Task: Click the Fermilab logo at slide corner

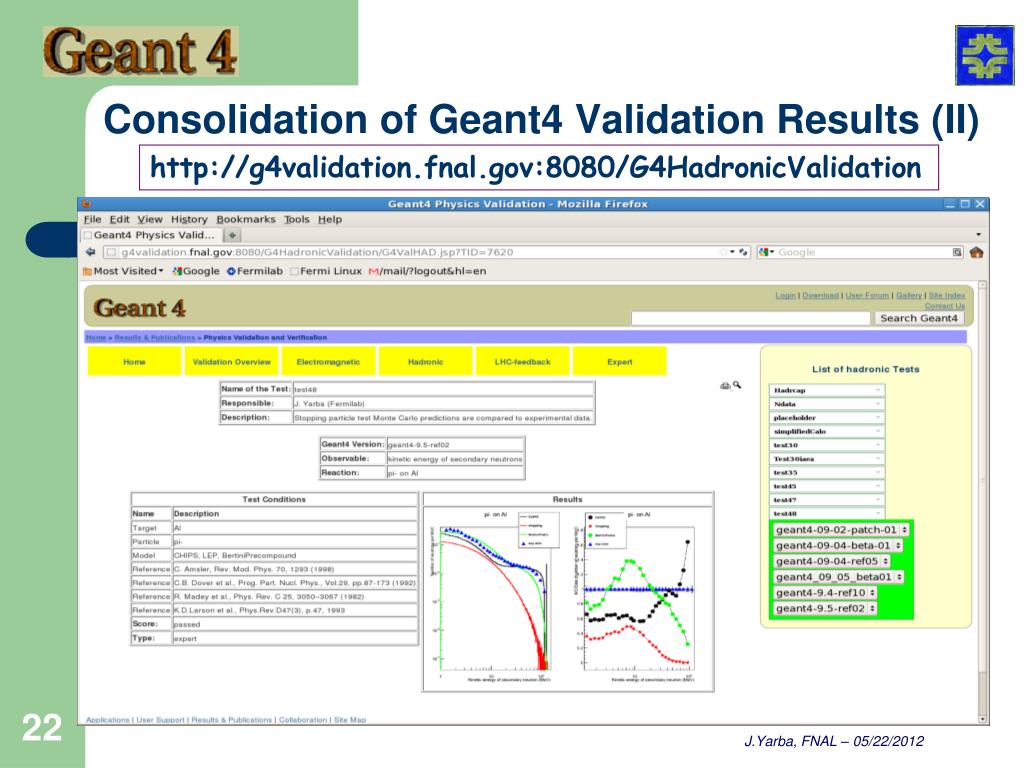Action: pyautogui.click(x=984, y=56)
